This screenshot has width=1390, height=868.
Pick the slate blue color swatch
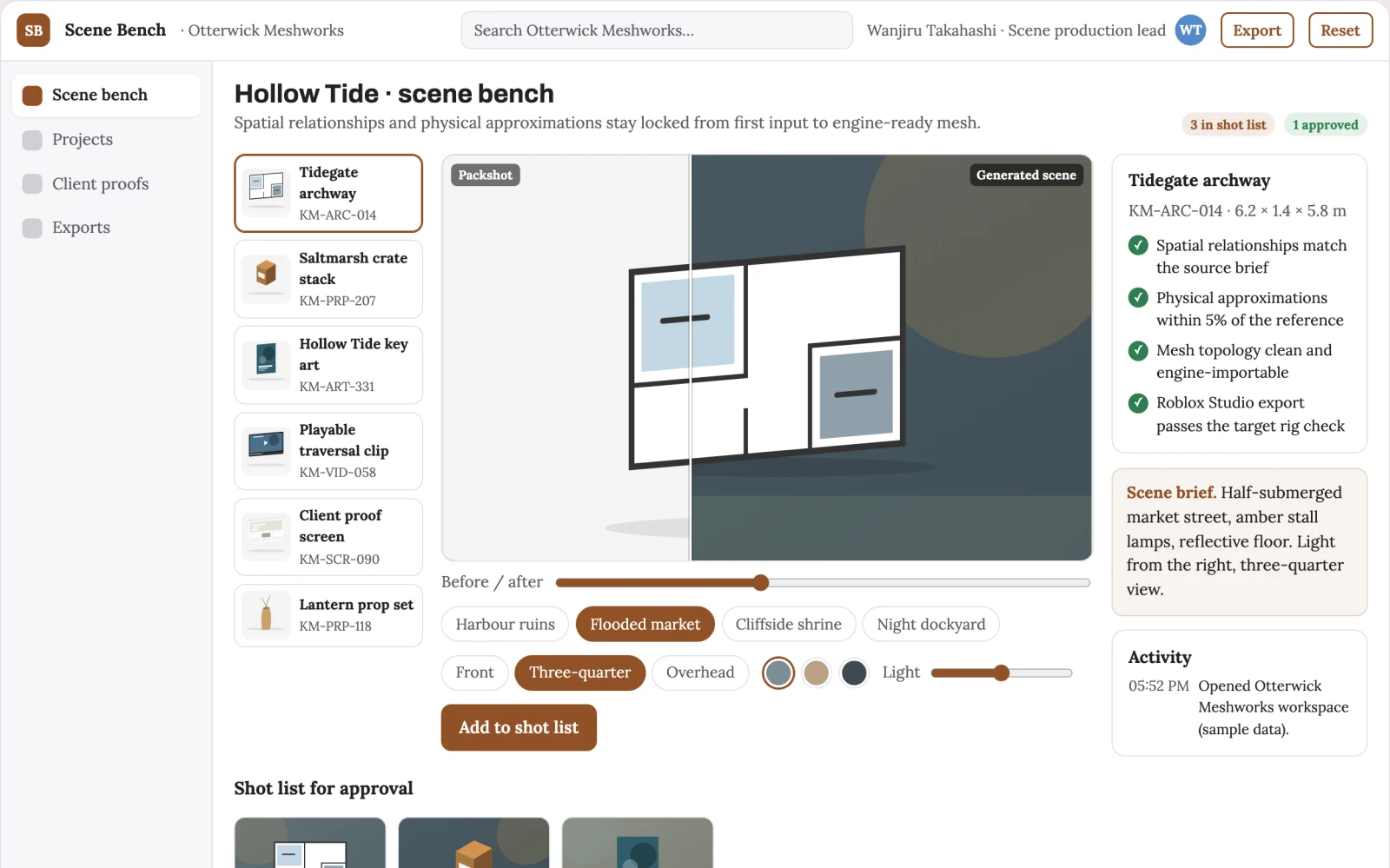point(778,673)
